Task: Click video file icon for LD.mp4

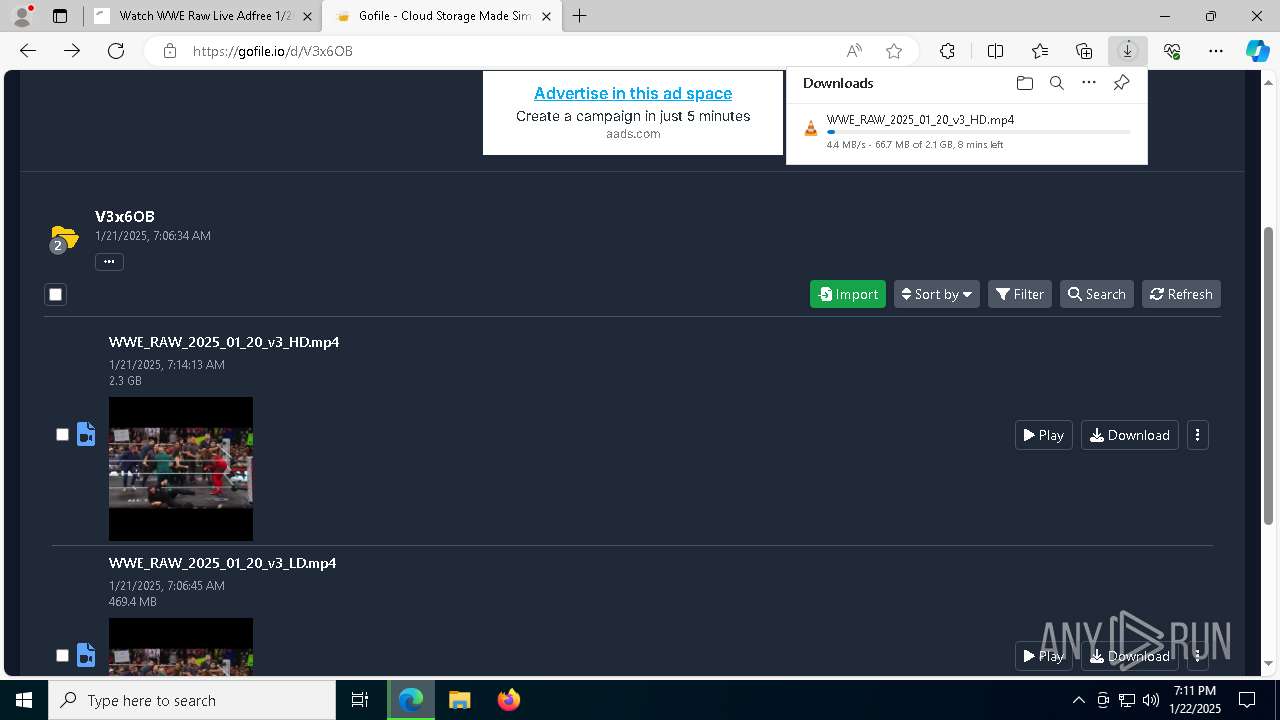Action: [86, 655]
